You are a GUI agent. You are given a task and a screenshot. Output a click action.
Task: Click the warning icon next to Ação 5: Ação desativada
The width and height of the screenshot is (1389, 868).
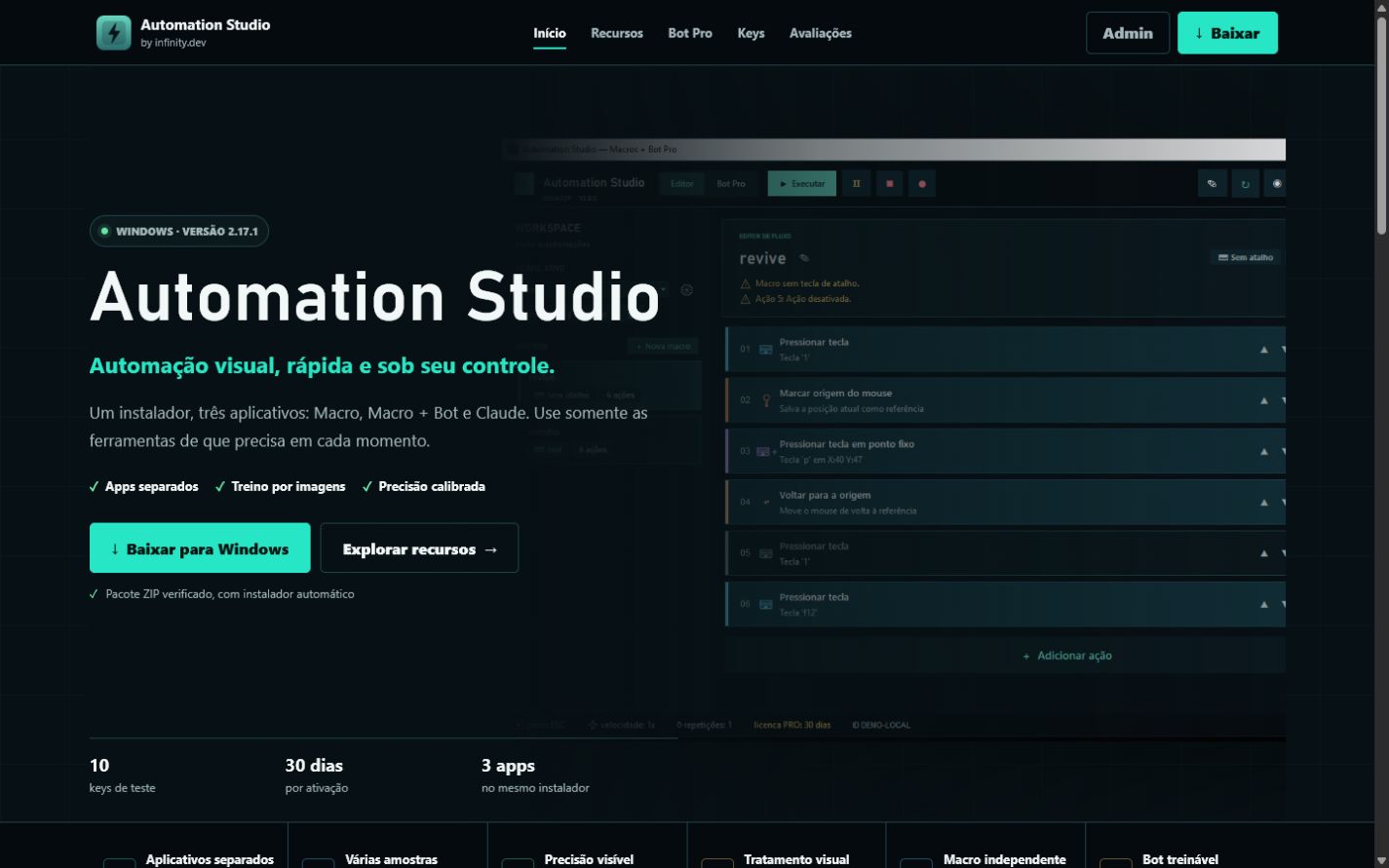point(746,299)
